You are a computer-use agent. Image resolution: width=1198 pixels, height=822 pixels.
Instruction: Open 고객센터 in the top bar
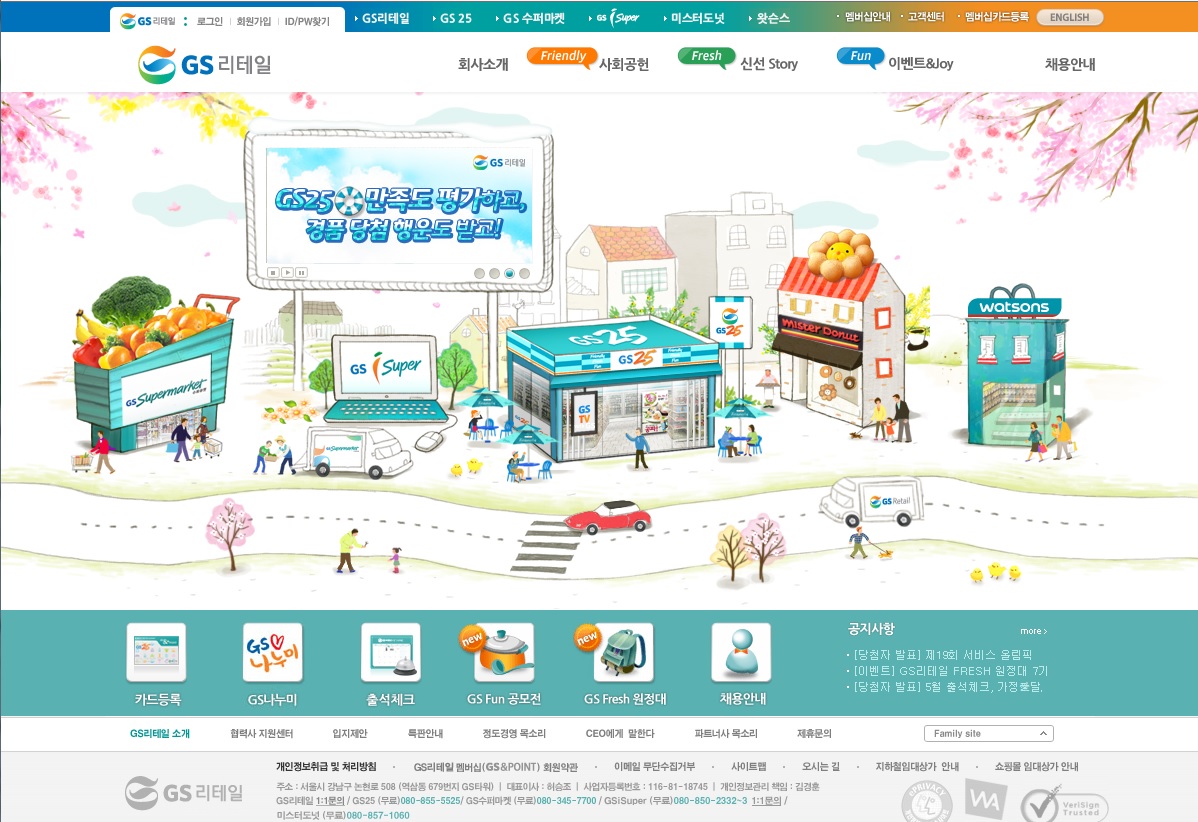(x=926, y=17)
